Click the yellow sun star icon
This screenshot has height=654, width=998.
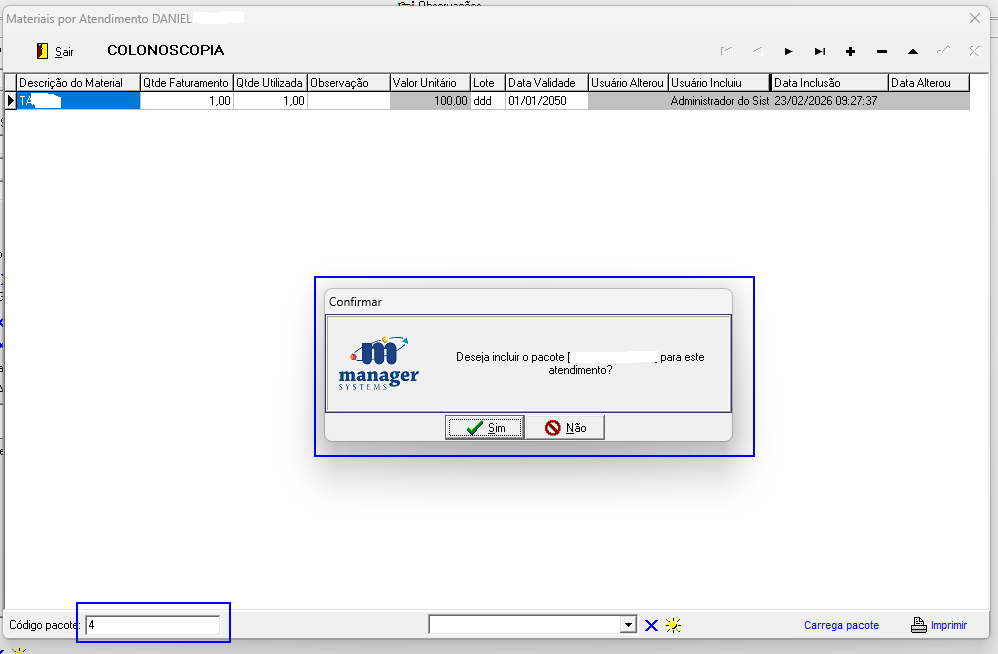(673, 625)
